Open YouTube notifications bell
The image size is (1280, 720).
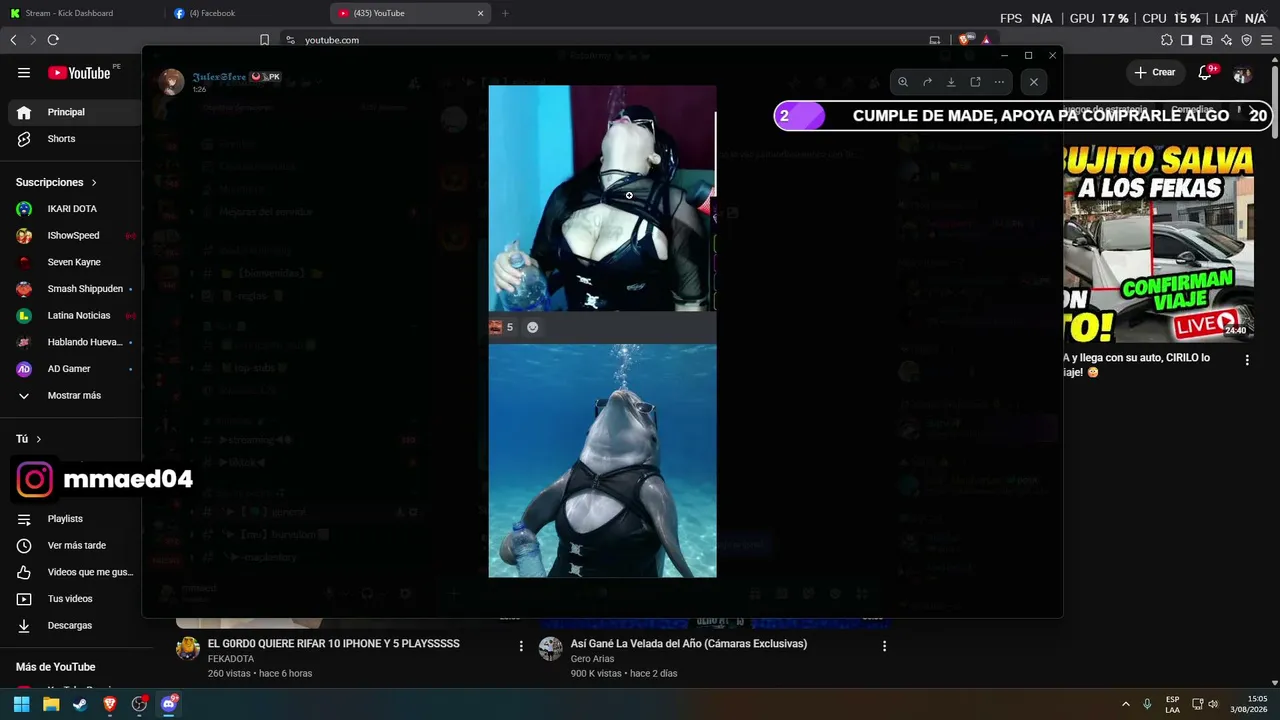click(x=1206, y=72)
